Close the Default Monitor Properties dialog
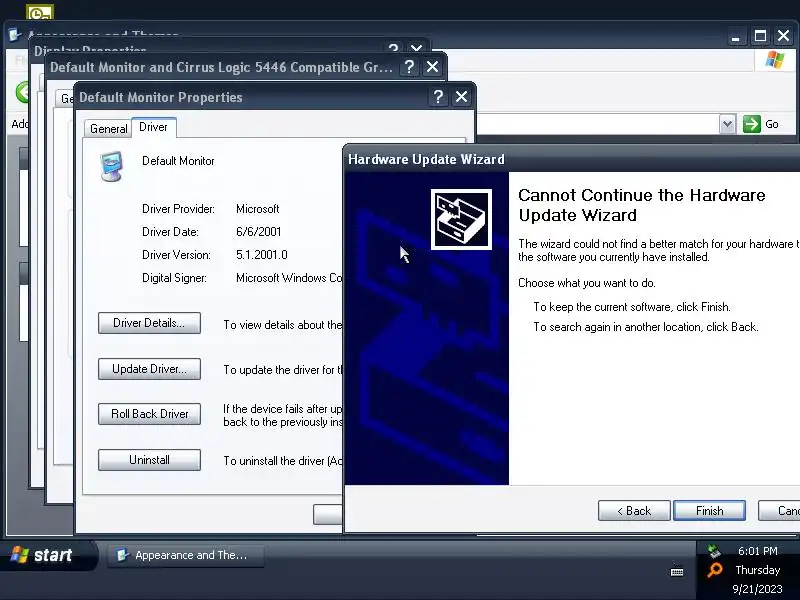Viewport: 800px width, 600px height. [x=461, y=96]
